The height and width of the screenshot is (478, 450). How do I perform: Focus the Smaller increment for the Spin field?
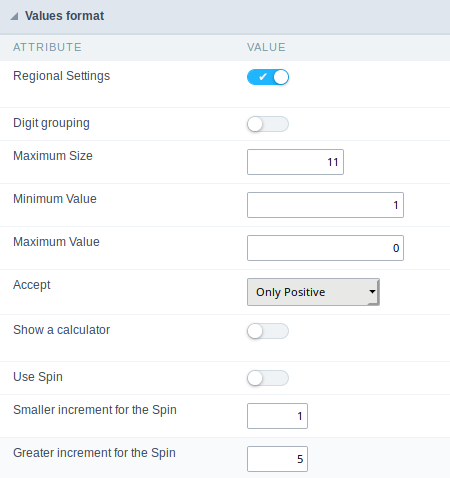tap(277, 416)
